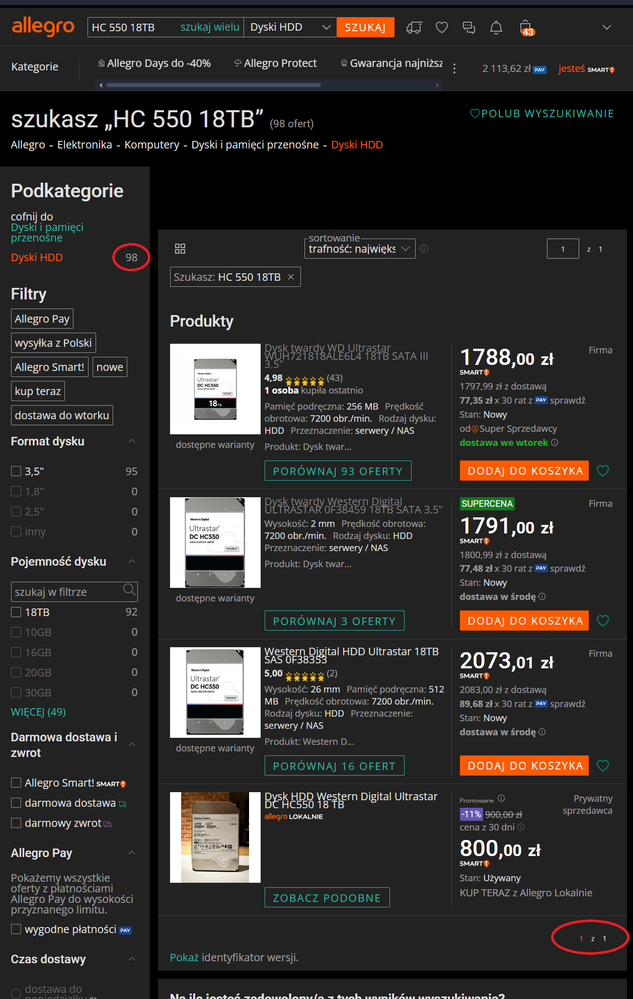Open thumbnail of used 800,00 zł Ultrastar disk

tap(215, 837)
